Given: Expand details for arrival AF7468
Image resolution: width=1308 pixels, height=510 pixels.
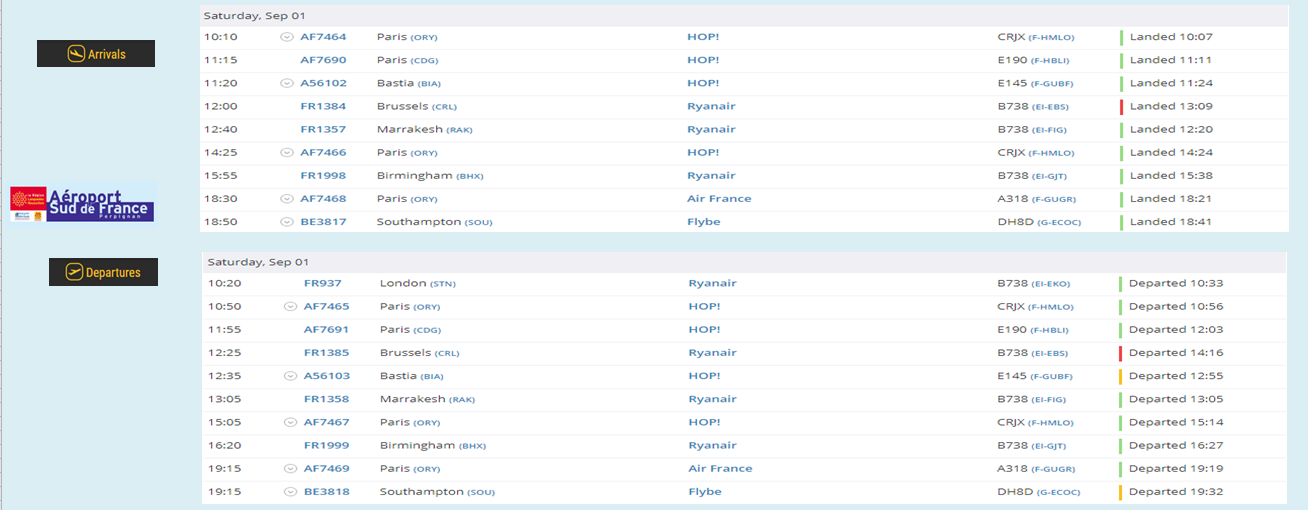Looking at the screenshot, I should coord(287,199).
